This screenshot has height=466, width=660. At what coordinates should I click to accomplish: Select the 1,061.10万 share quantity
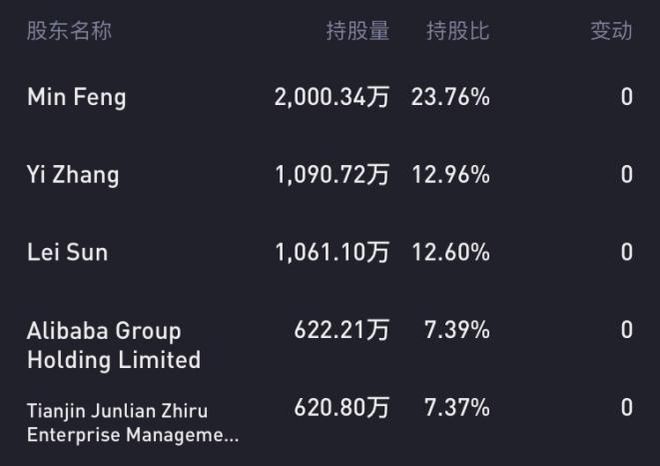click(332, 253)
